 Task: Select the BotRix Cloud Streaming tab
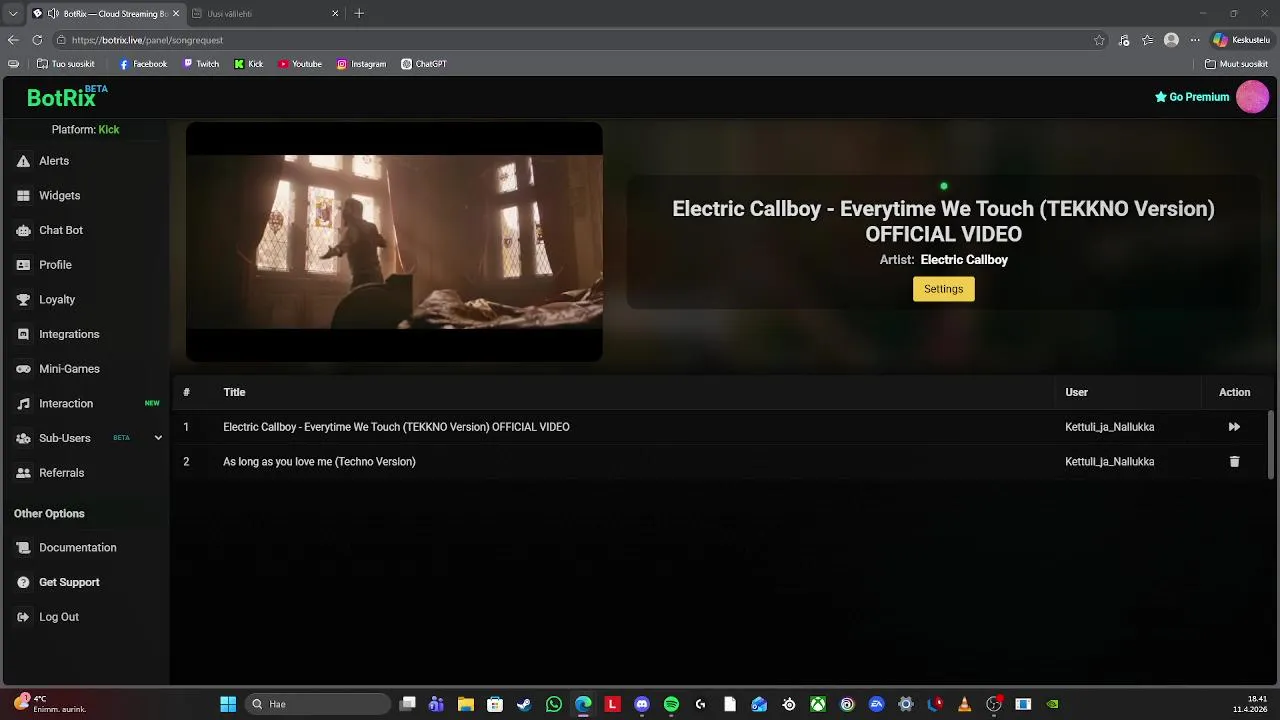(x=105, y=14)
